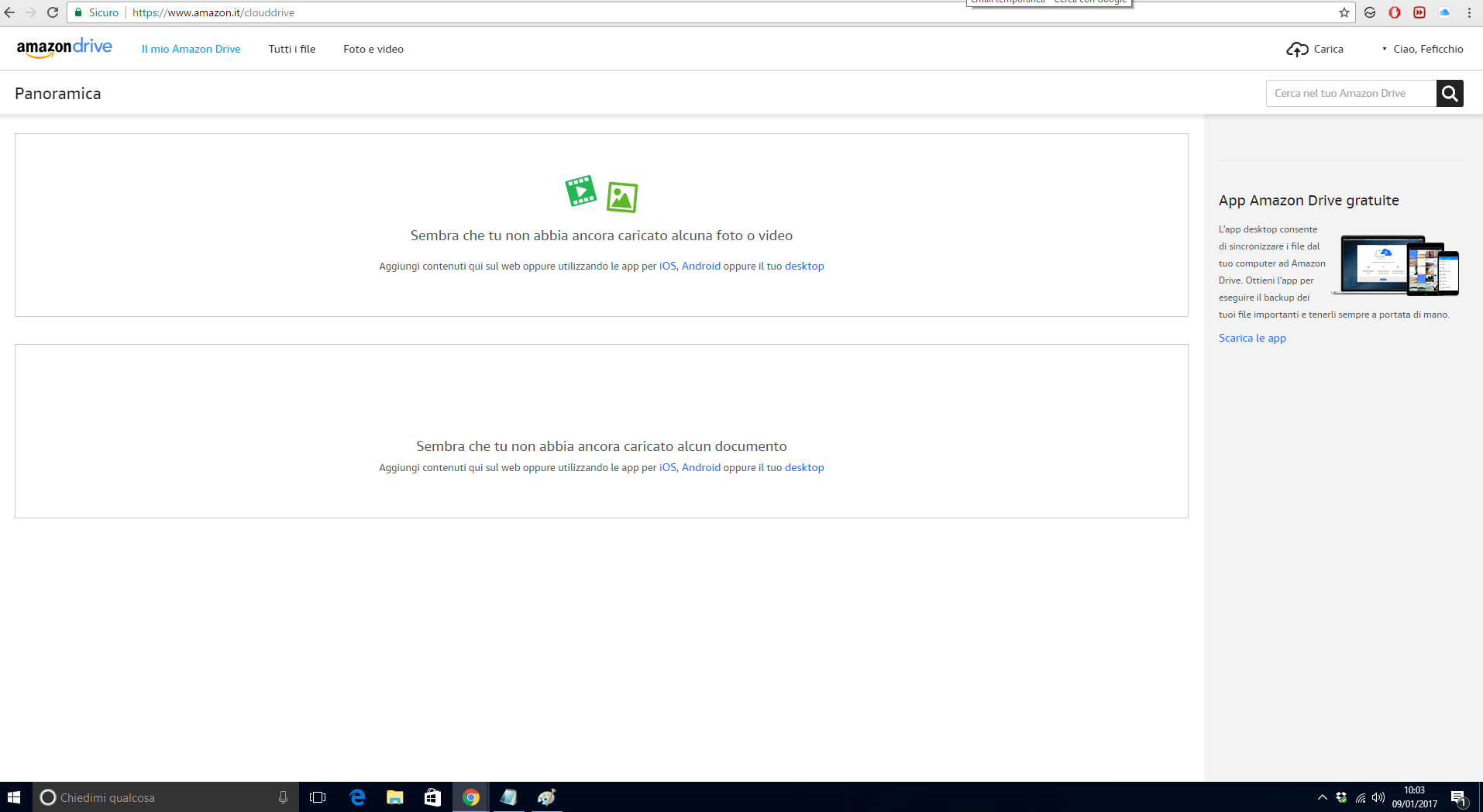Open Windows Store from taskbar

click(432, 797)
